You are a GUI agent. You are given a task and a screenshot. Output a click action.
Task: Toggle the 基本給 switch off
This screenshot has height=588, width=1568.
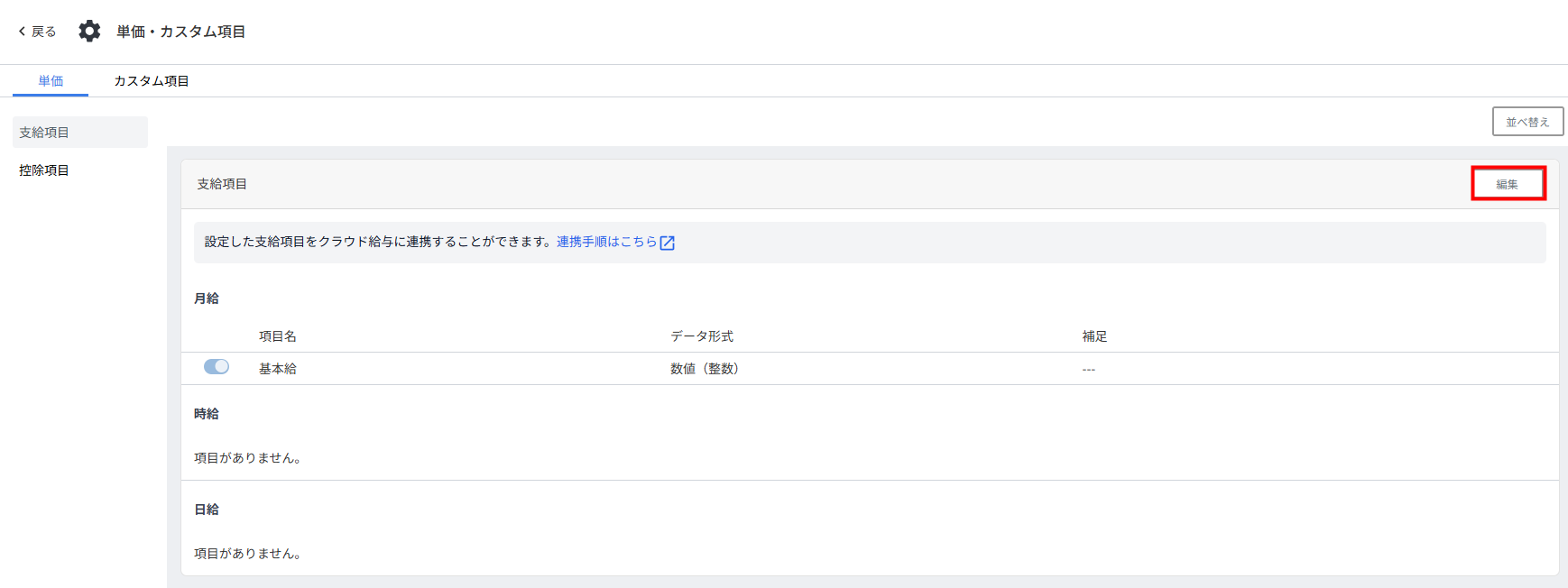(x=217, y=367)
